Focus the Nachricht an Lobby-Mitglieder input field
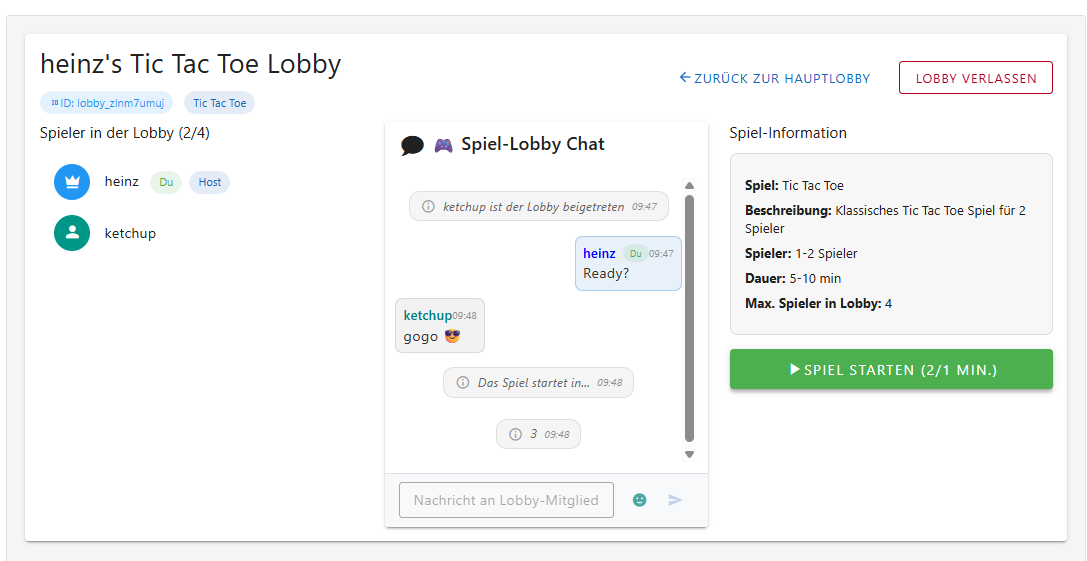The image size is (1087, 561). pos(506,500)
